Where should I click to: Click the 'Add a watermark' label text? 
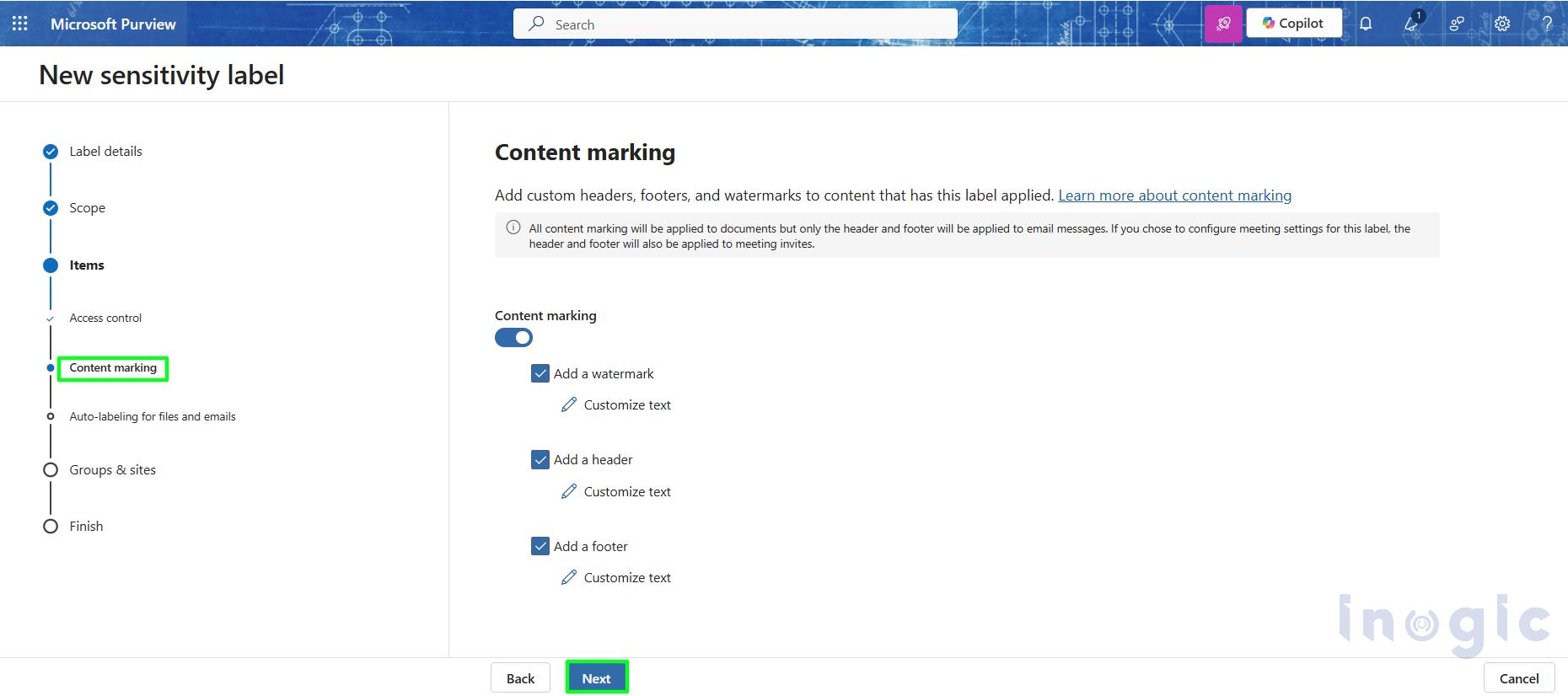pos(604,373)
